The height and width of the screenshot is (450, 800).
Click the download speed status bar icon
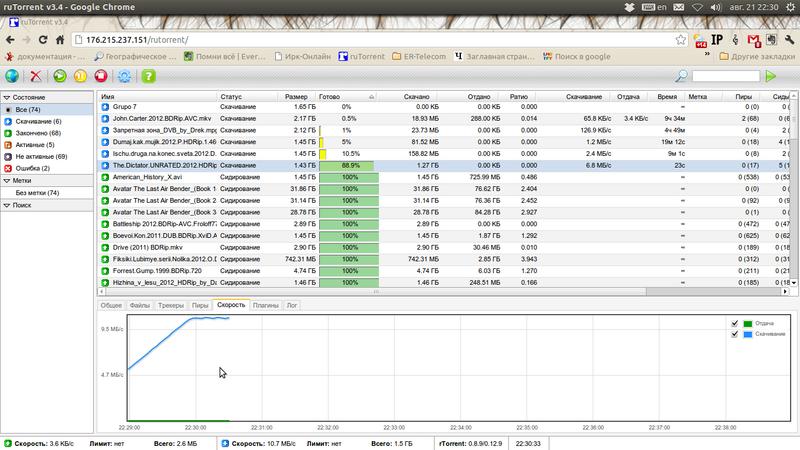point(226,443)
